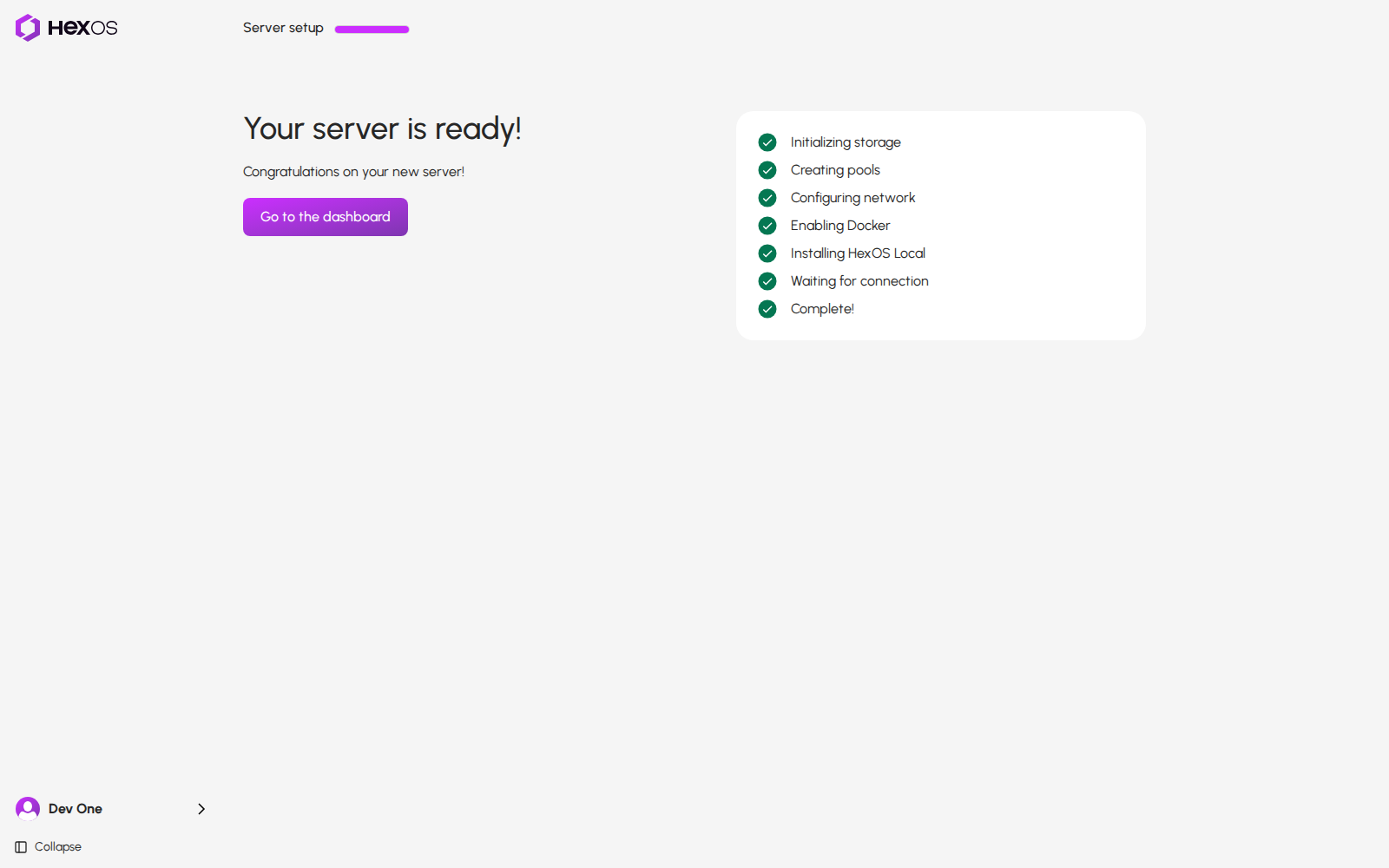Click the checkmark beside Waiting for connection
Viewport: 1389px width, 868px height.
(767, 281)
